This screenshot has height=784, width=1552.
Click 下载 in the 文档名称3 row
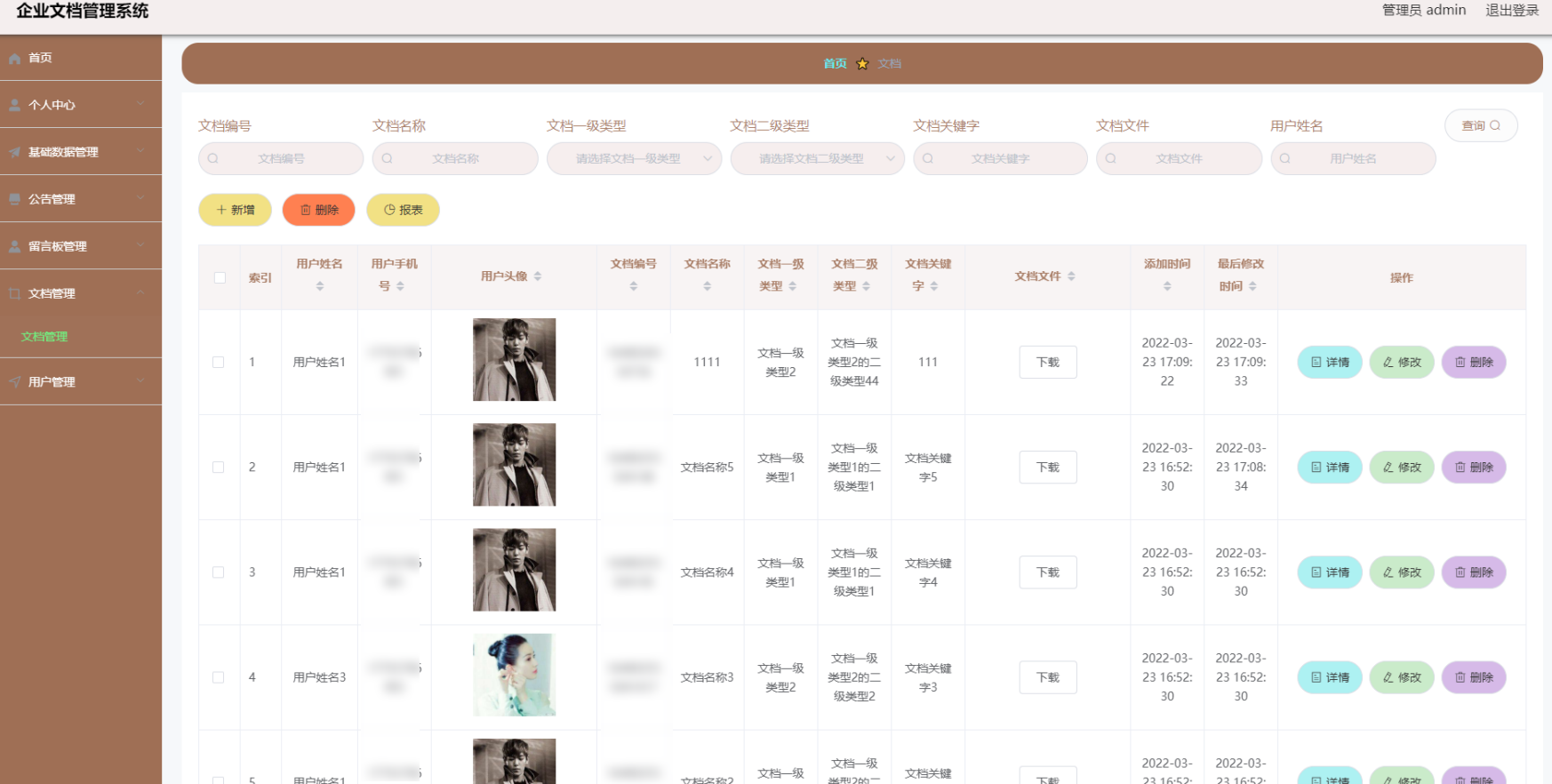pos(1048,677)
